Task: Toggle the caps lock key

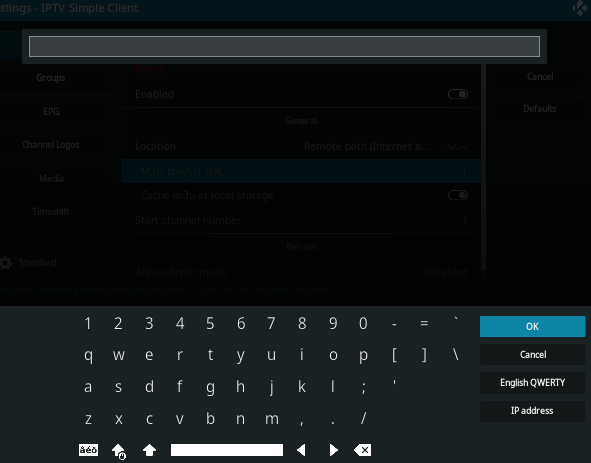Action: (119, 450)
